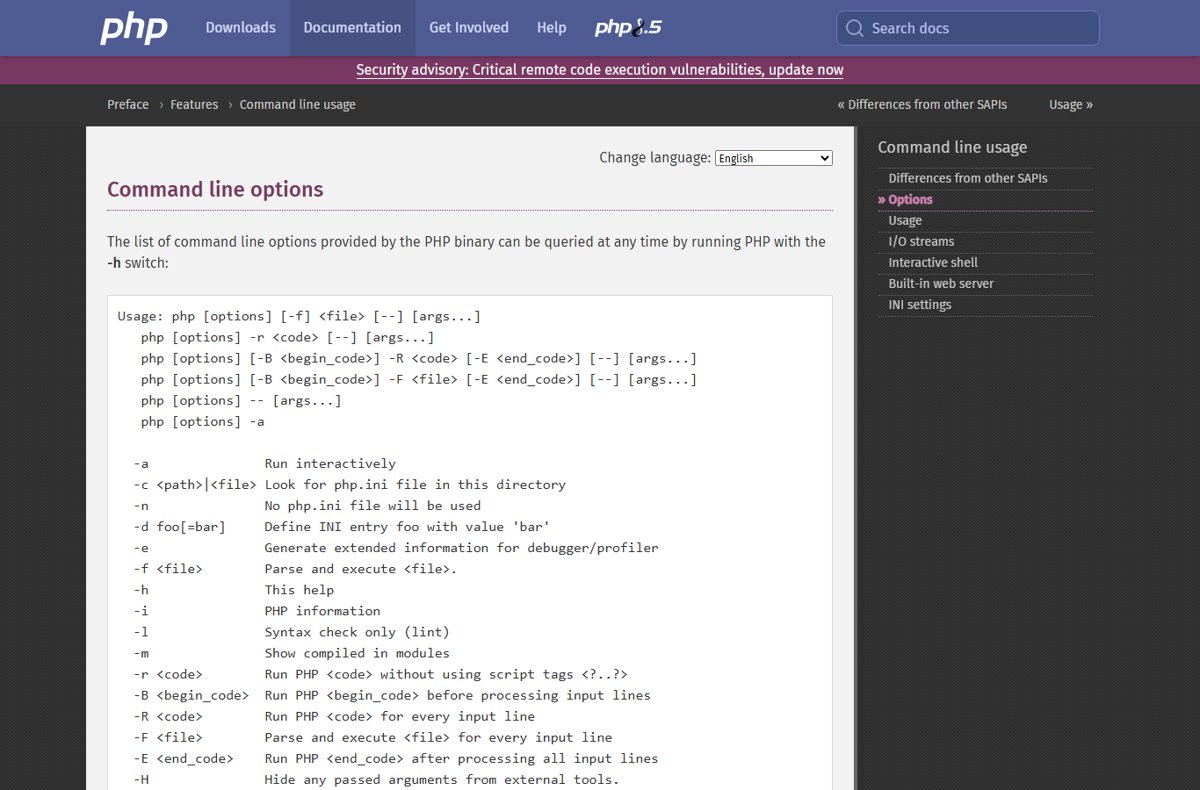This screenshot has width=1200, height=790.
Task: Open the Change language dropdown
Action: (773, 158)
